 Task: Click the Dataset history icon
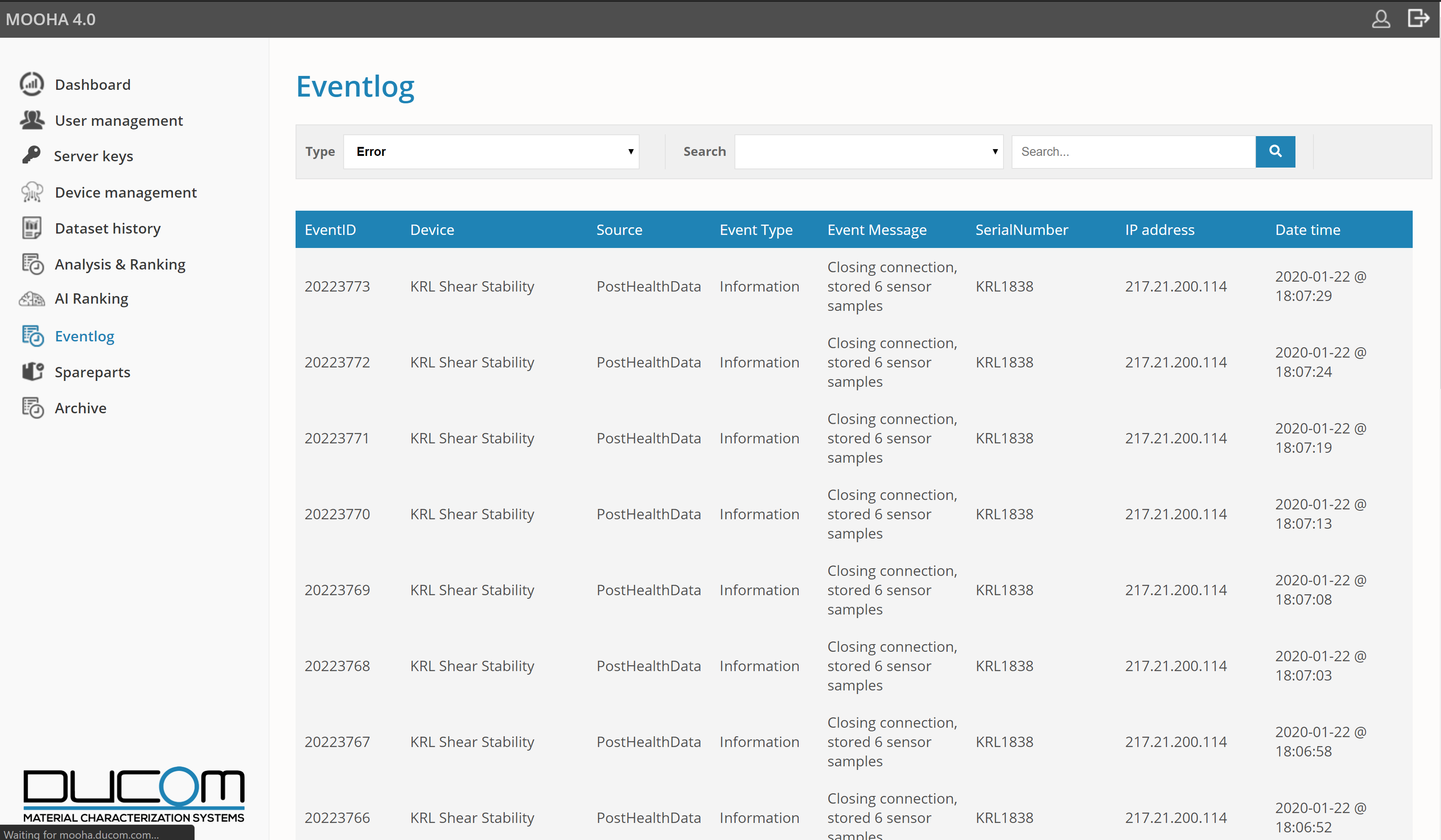click(x=32, y=228)
